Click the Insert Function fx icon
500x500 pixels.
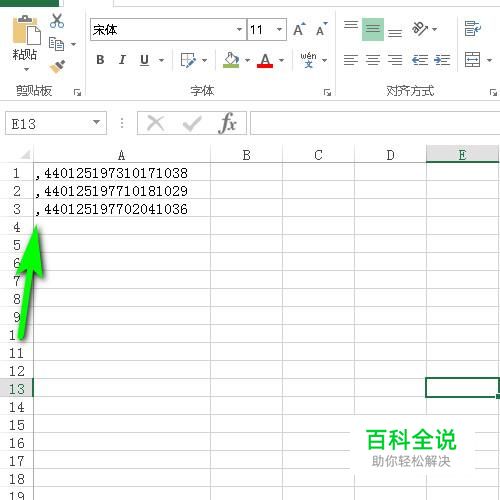228,123
